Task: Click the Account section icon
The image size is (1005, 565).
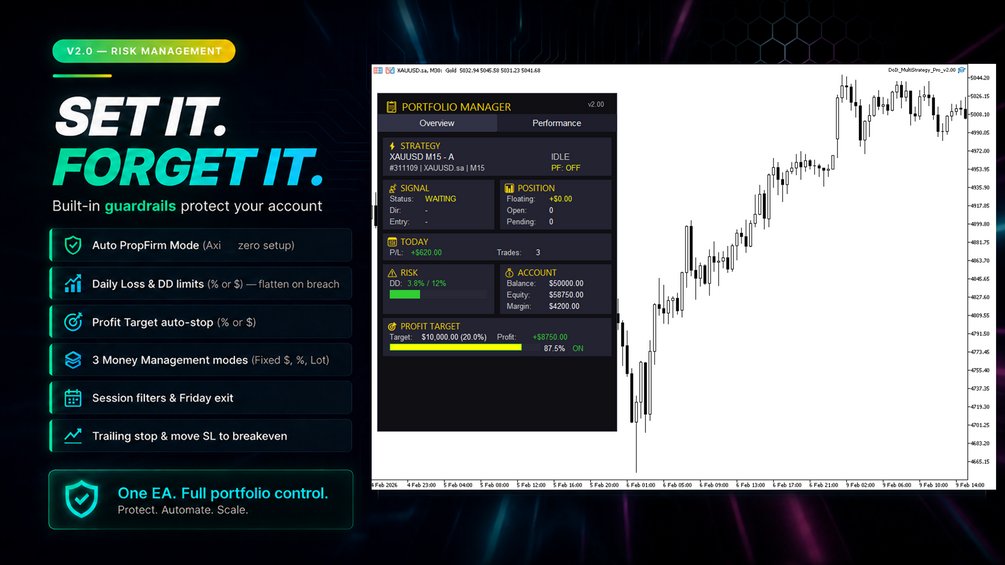Action: tap(509, 273)
